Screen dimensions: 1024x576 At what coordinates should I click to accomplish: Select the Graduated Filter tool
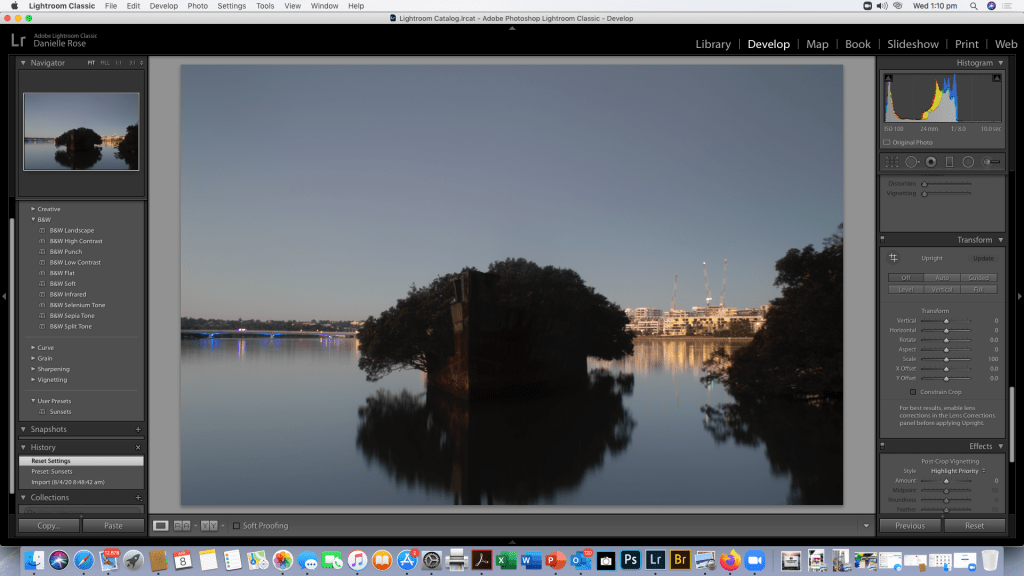click(949, 162)
